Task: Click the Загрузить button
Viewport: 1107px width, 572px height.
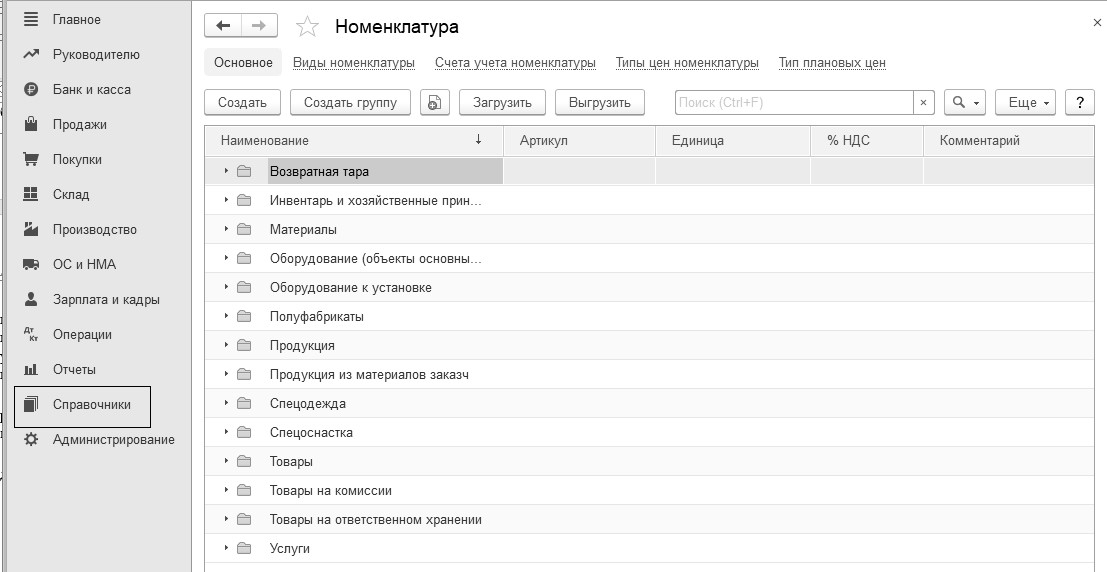Action: (502, 102)
